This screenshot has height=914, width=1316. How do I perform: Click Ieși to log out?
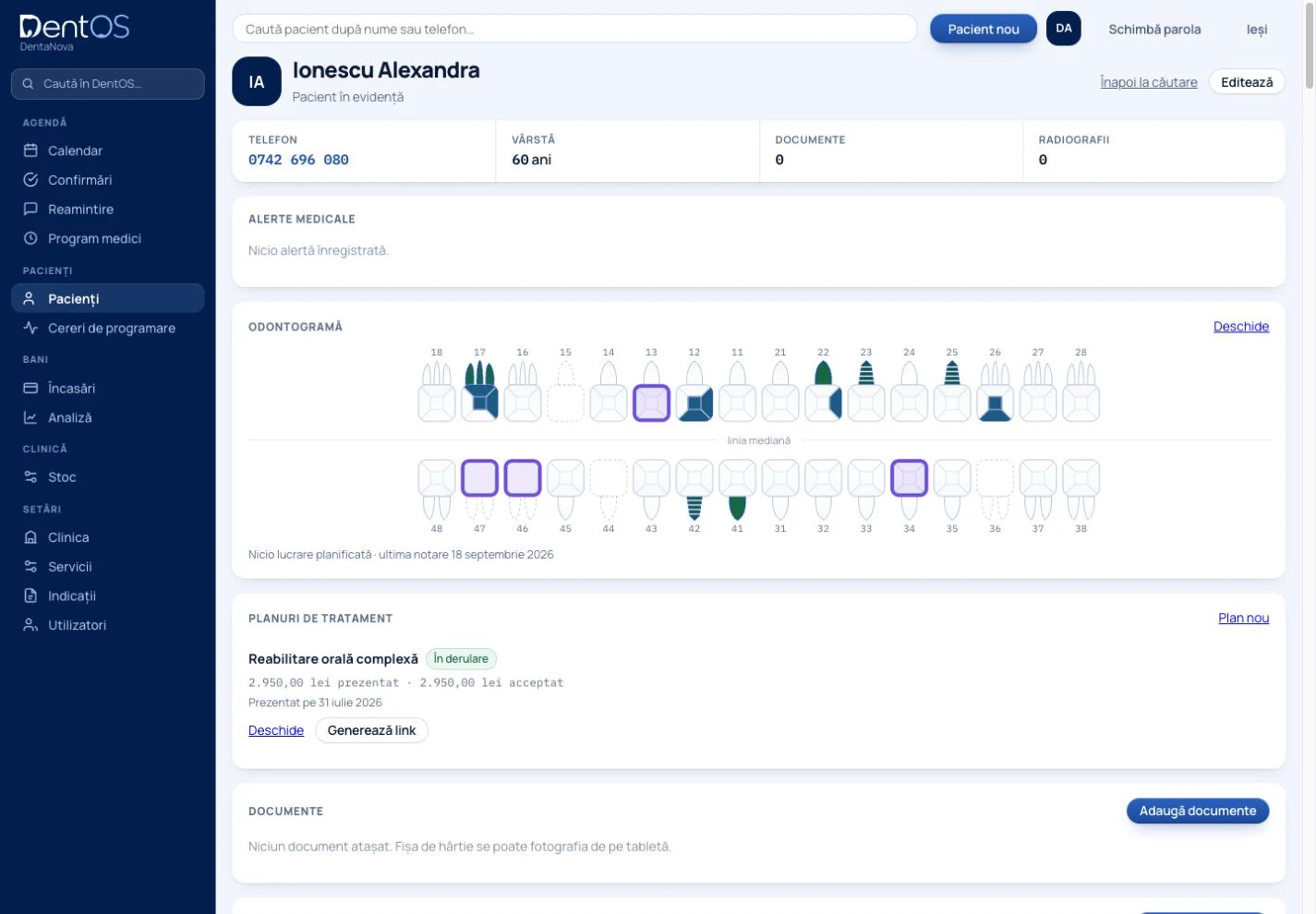pyautogui.click(x=1257, y=29)
